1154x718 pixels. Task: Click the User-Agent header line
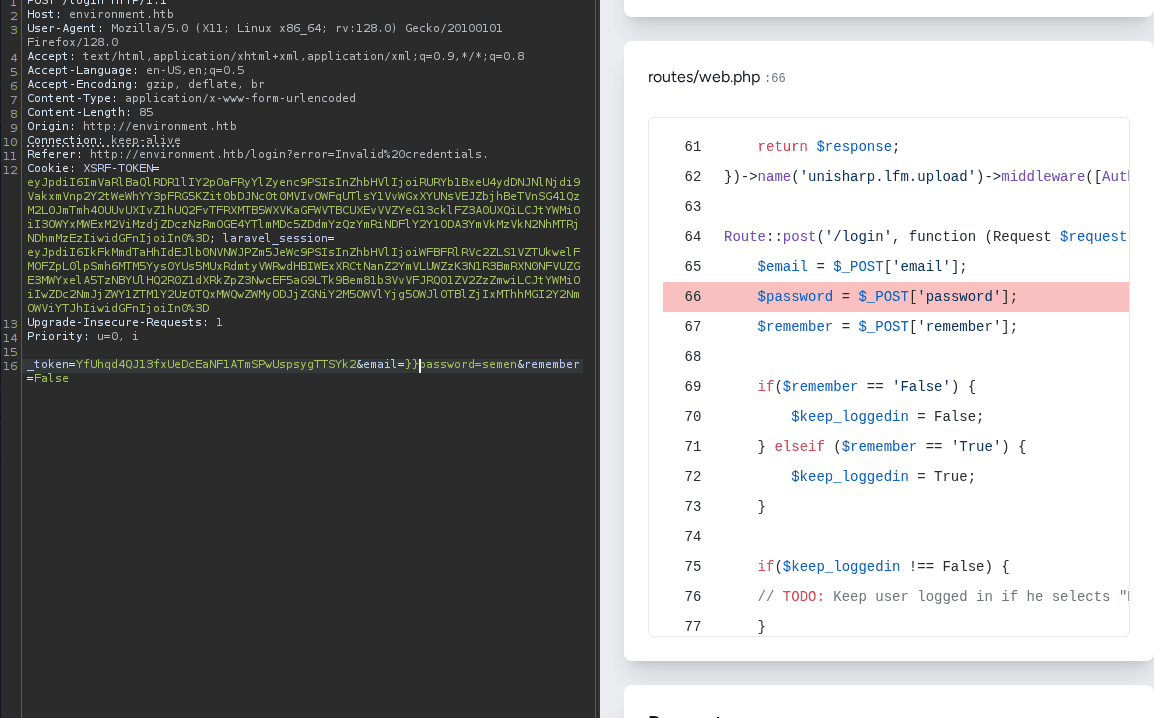click(x=265, y=35)
